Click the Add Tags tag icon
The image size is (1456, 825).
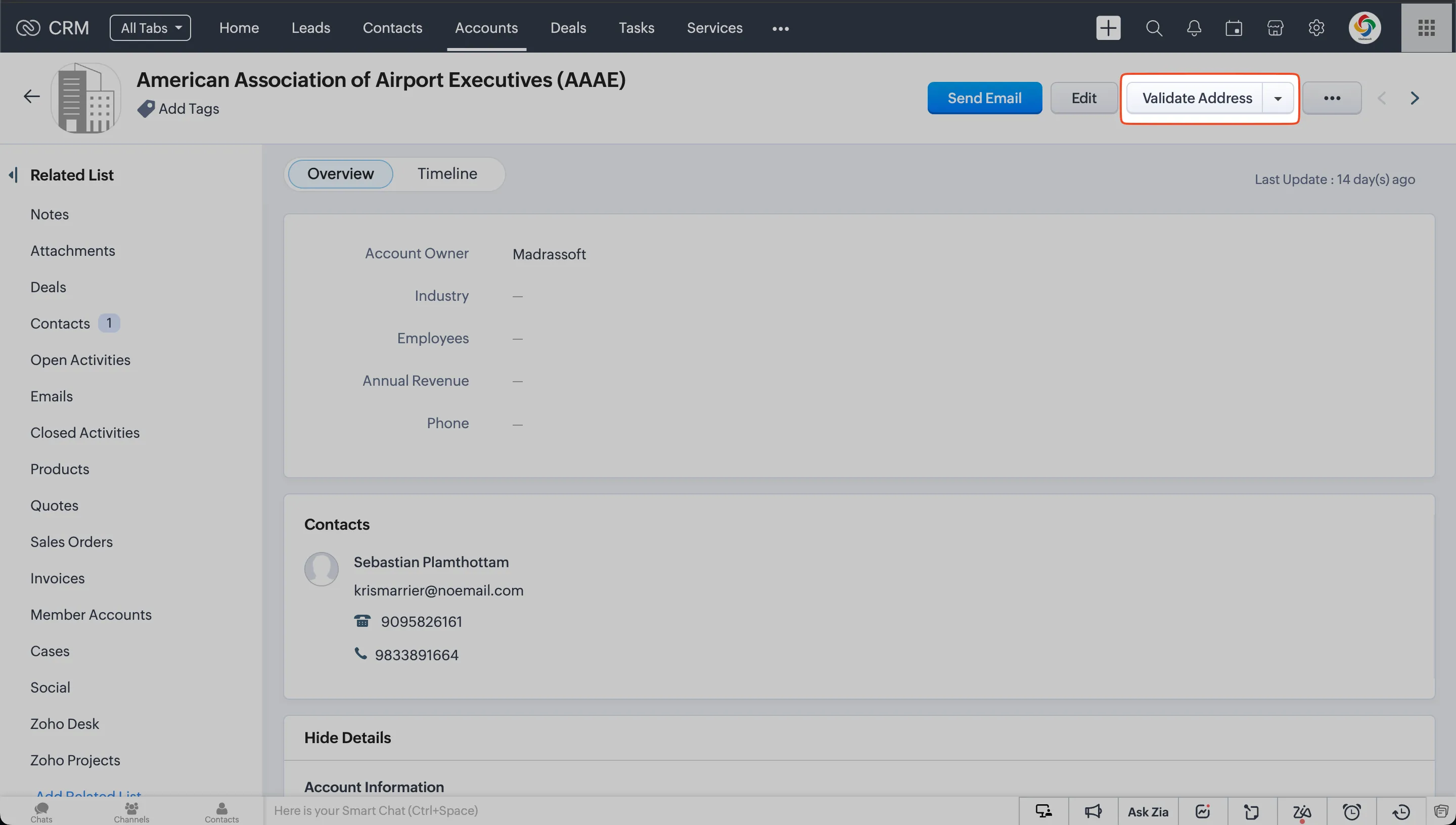146,108
